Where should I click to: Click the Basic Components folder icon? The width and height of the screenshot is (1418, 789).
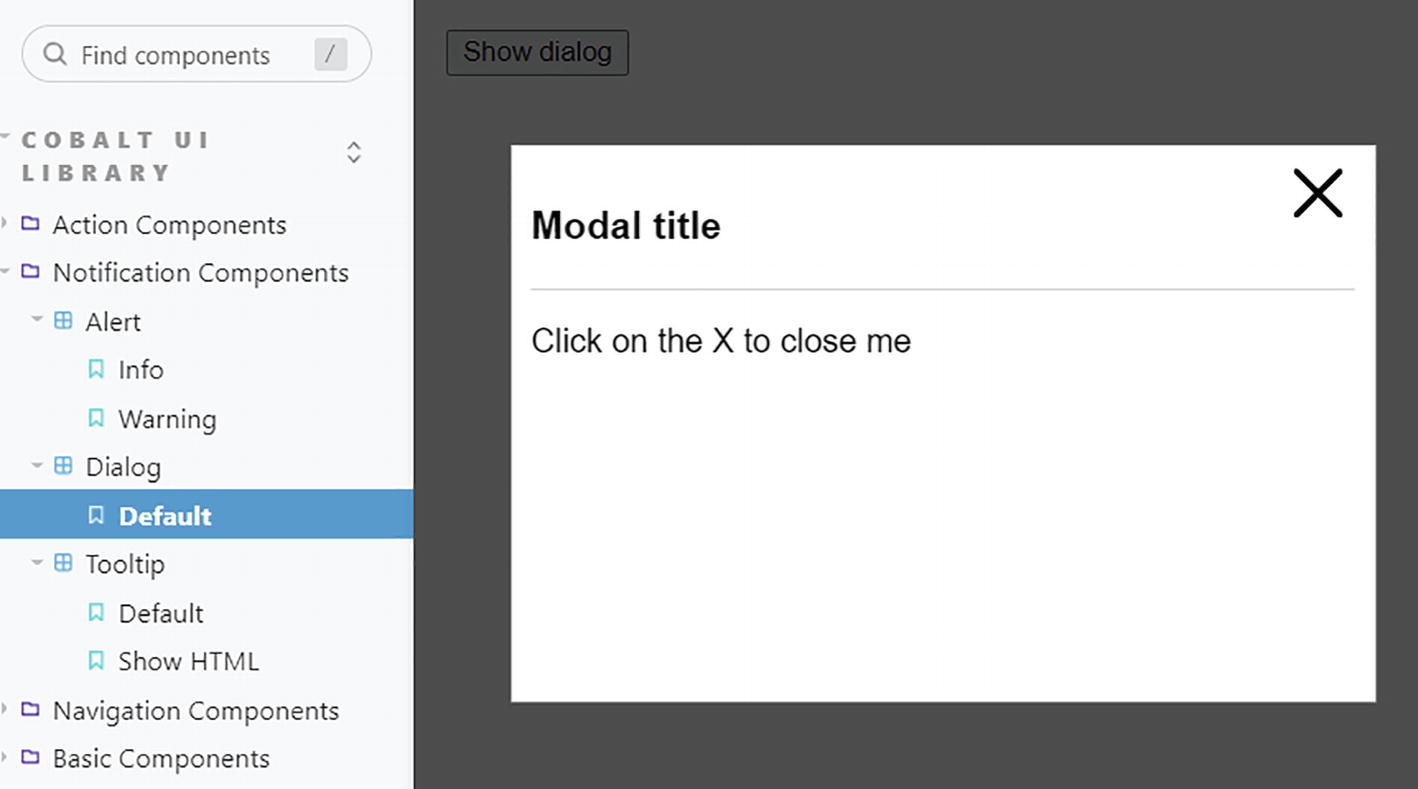tap(31, 757)
